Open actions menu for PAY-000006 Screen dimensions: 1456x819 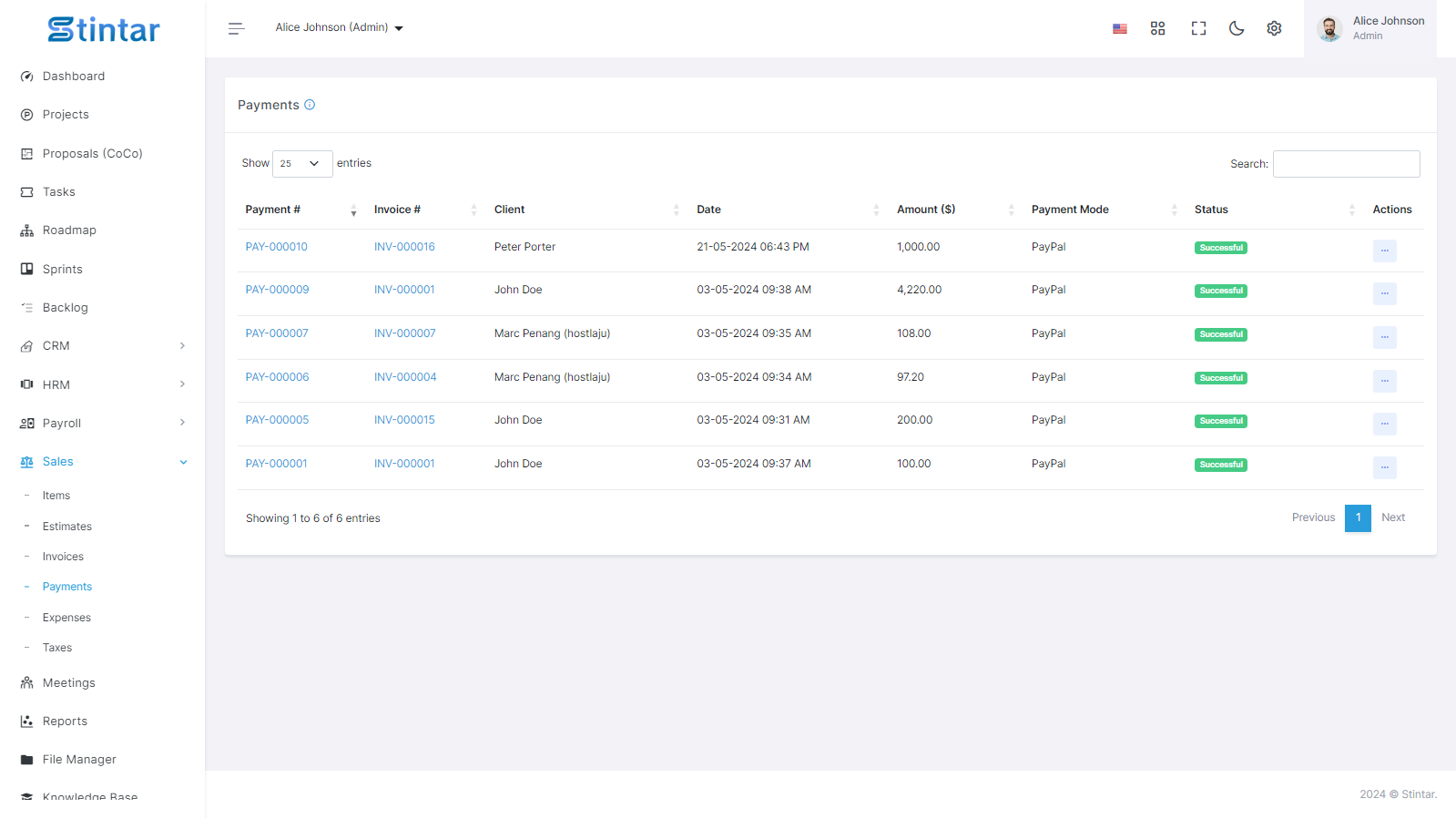point(1384,381)
